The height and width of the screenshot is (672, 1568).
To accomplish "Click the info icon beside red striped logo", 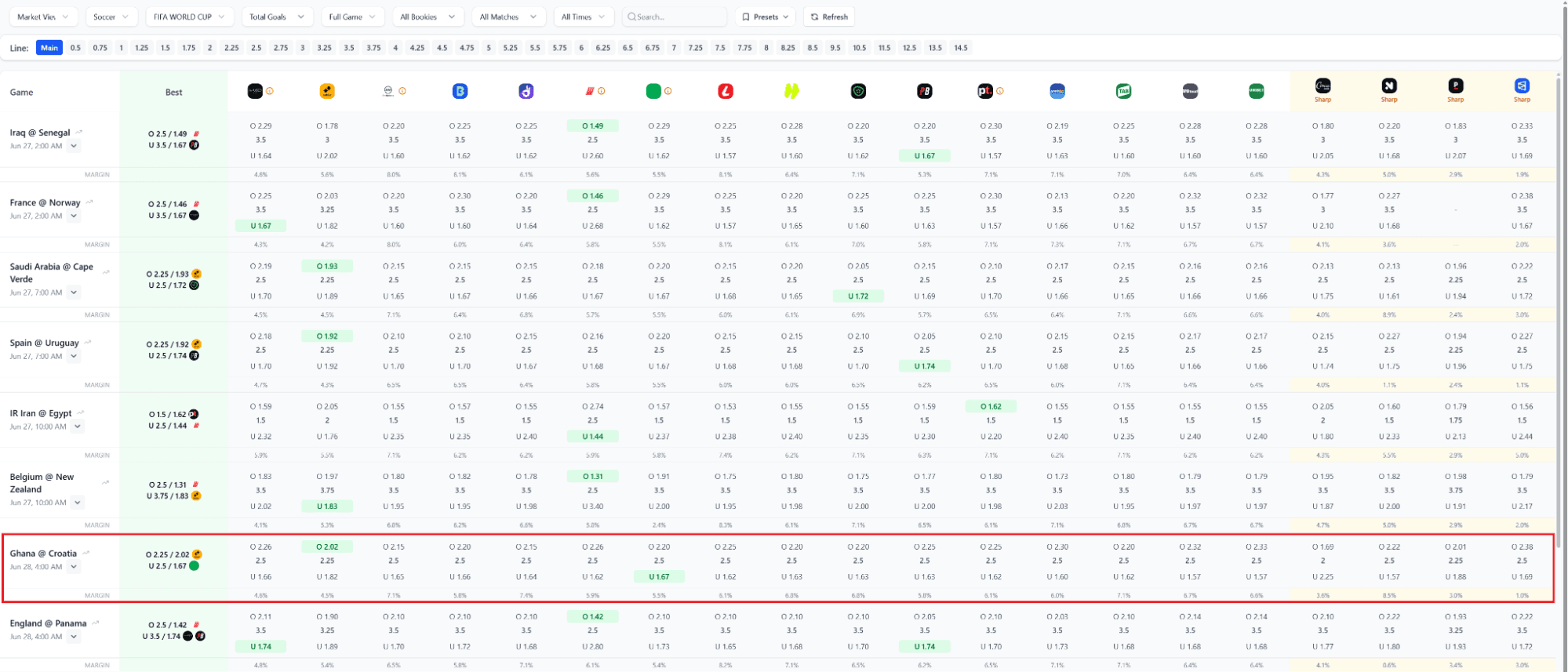I will click(602, 92).
